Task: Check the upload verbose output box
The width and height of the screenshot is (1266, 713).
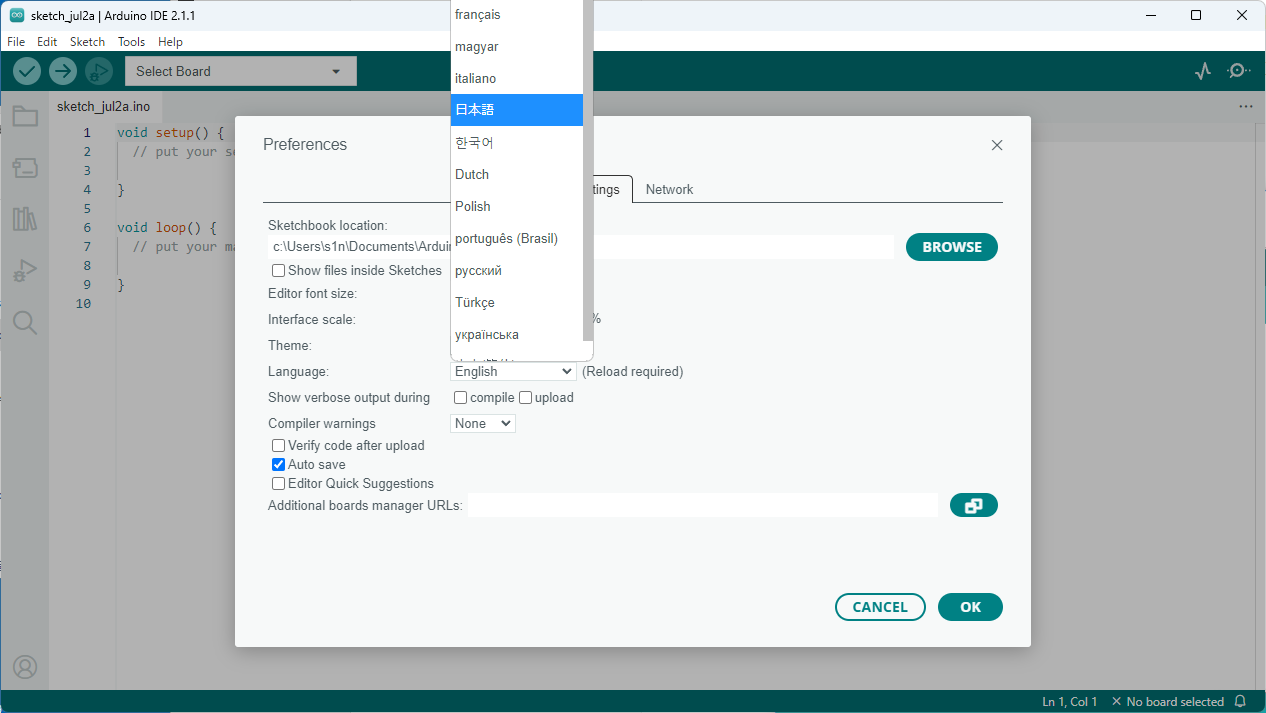Action: (x=526, y=398)
